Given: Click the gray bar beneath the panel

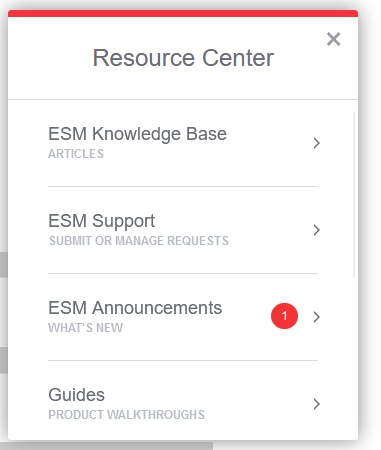Looking at the screenshot, I should click(106, 445).
